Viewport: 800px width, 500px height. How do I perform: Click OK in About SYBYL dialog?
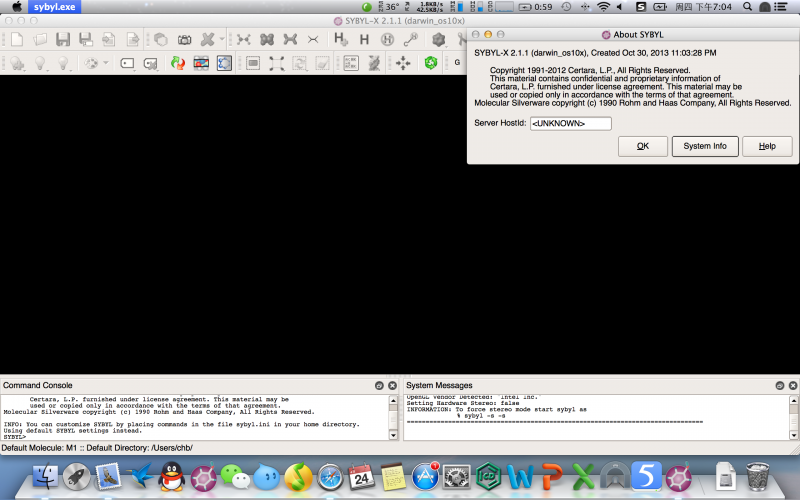pos(643,146)
